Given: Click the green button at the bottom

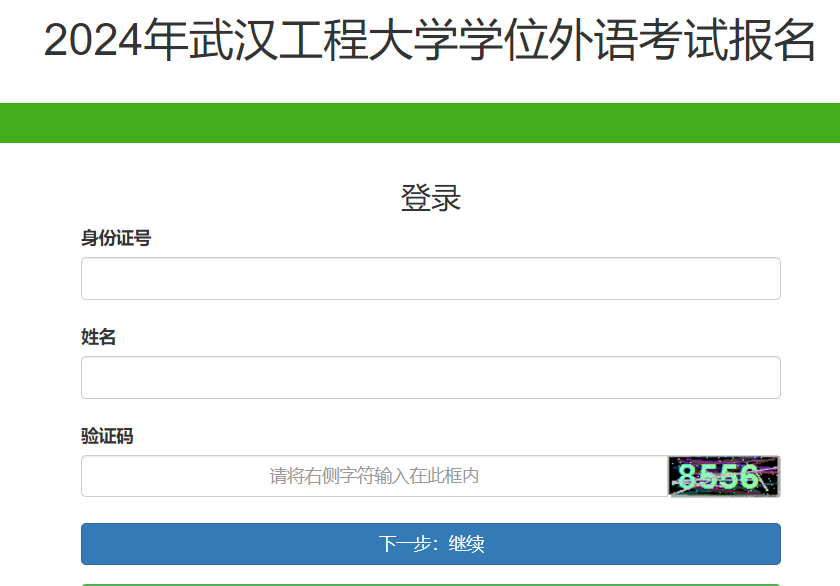Looking at the screenshot, I should [430, 581].
